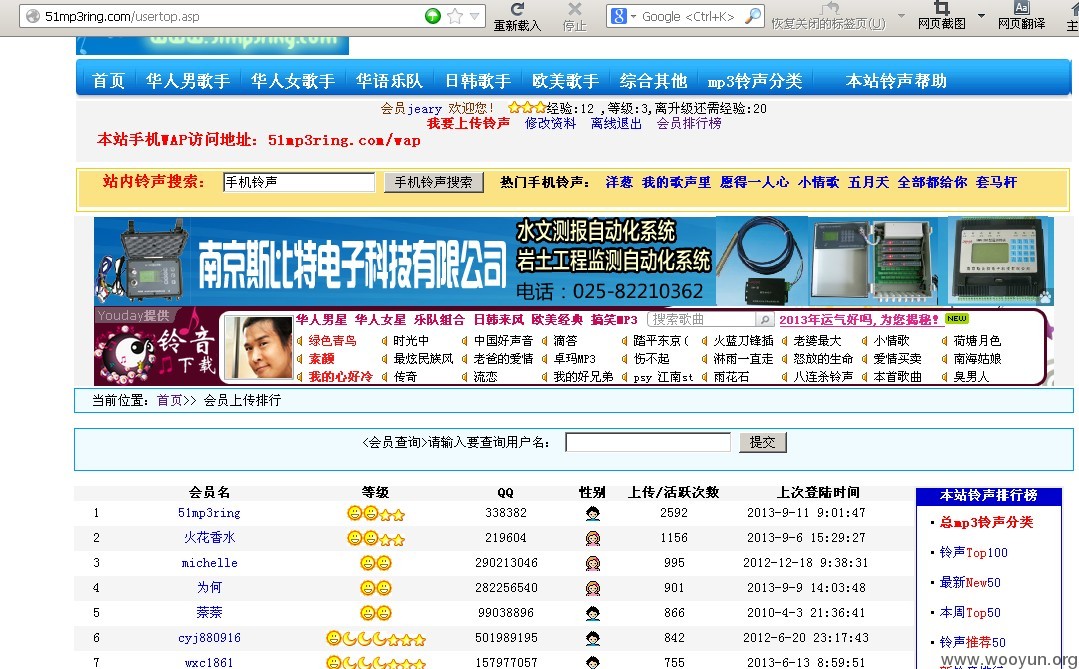Click the member username query field
1079x669 pixels.
[648, 442]
